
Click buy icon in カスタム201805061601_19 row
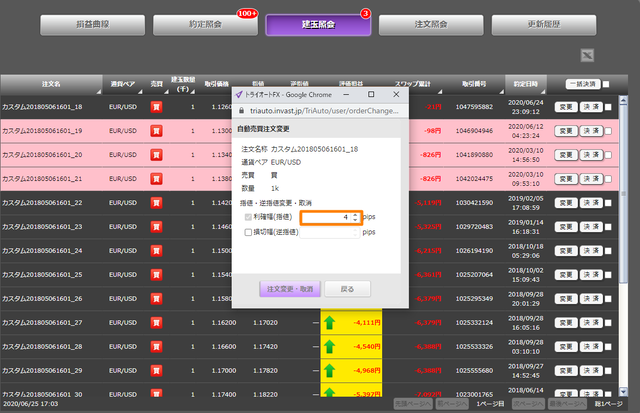click(x=156, y=131)
